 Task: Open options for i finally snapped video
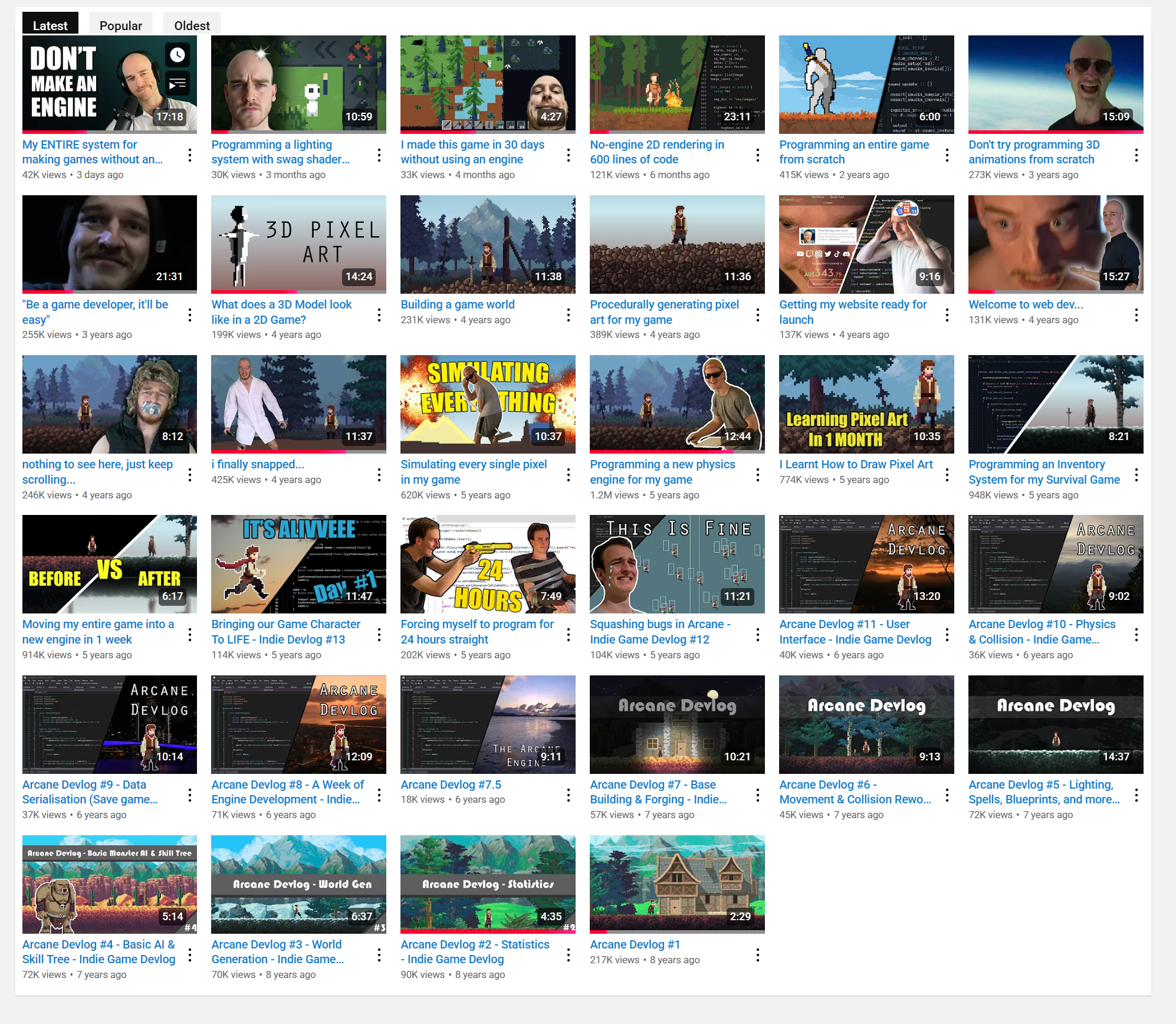click(379, 475)
